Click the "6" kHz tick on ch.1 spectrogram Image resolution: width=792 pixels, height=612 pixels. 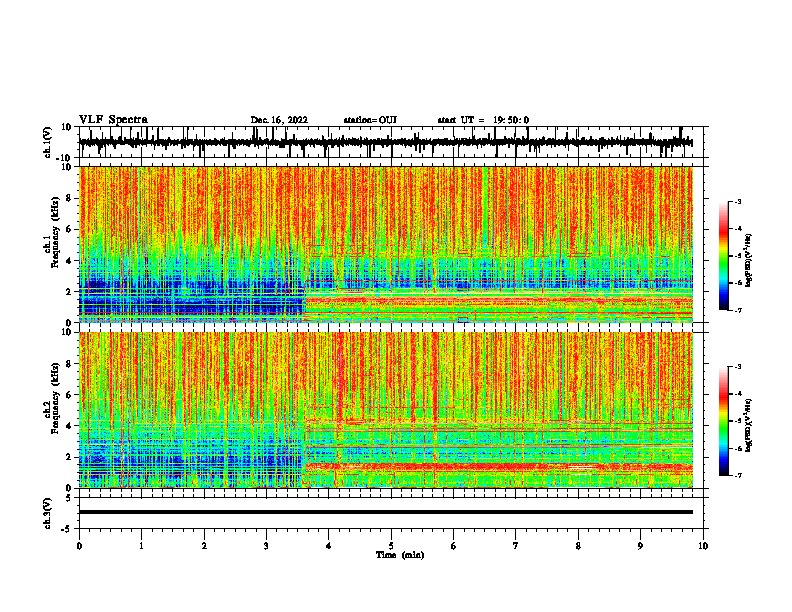tap(69, 229)
